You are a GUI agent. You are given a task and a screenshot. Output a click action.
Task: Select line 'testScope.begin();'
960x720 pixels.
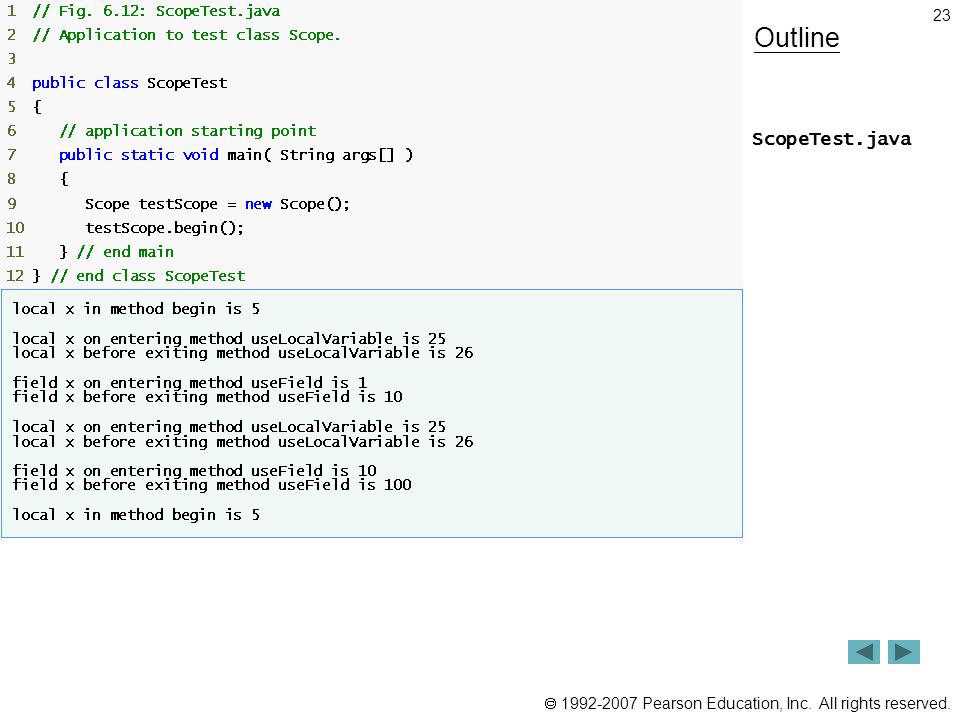point(164,228)
